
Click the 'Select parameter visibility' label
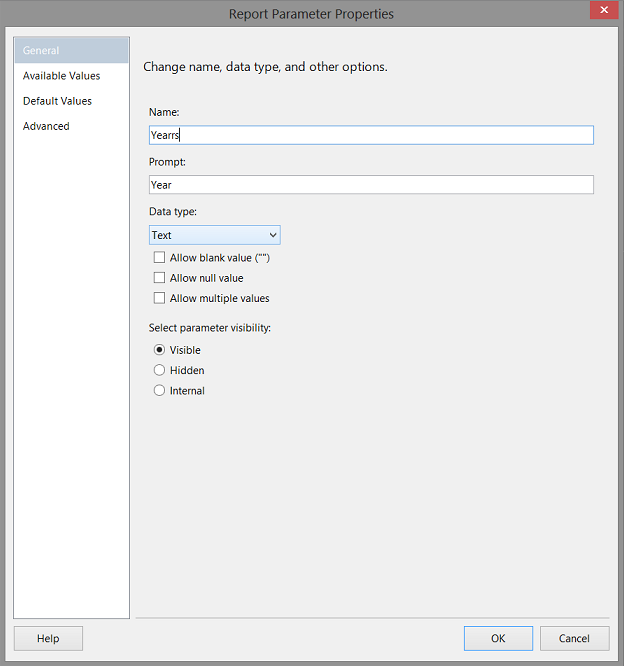tap(210, 328)
